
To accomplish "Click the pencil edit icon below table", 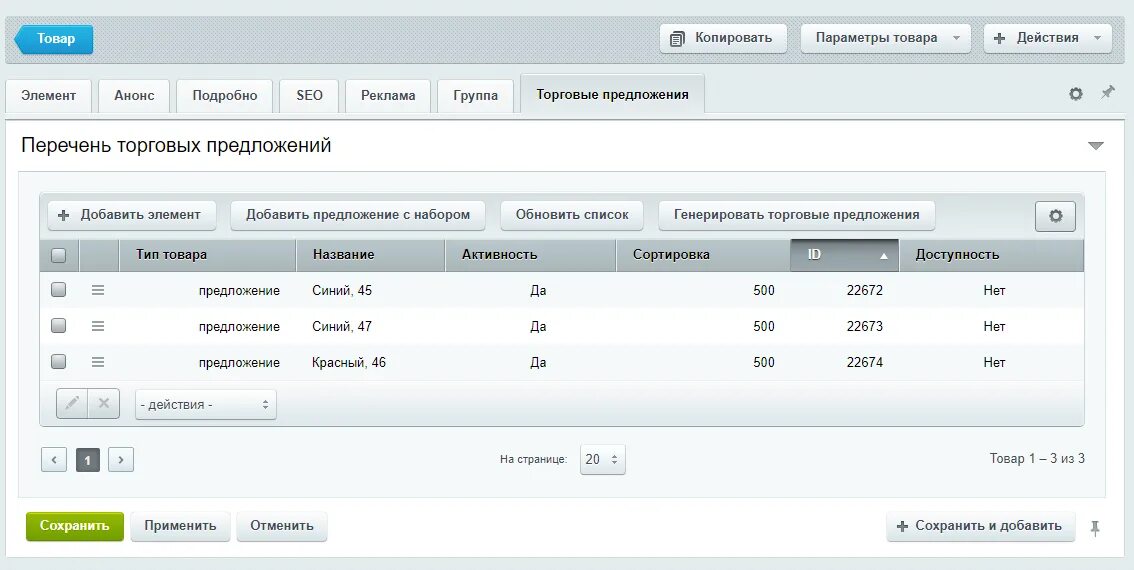I will coord(72,404).
